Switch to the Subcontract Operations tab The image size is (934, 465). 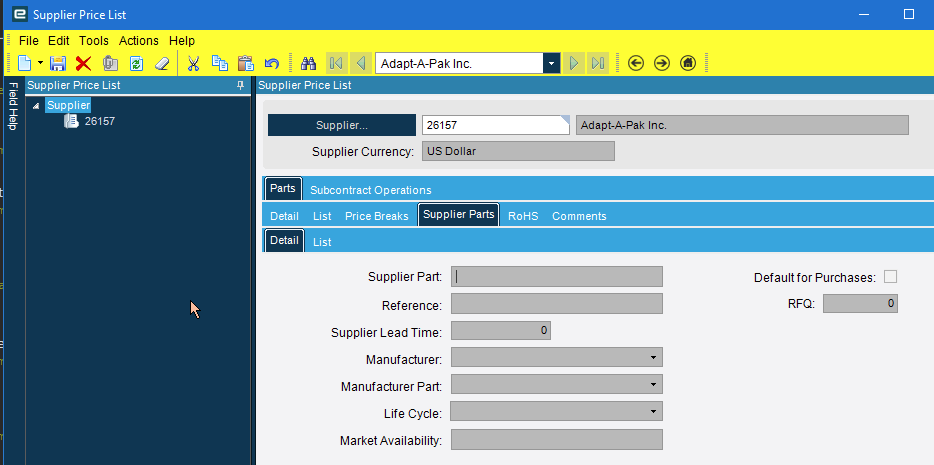[371, 191]
